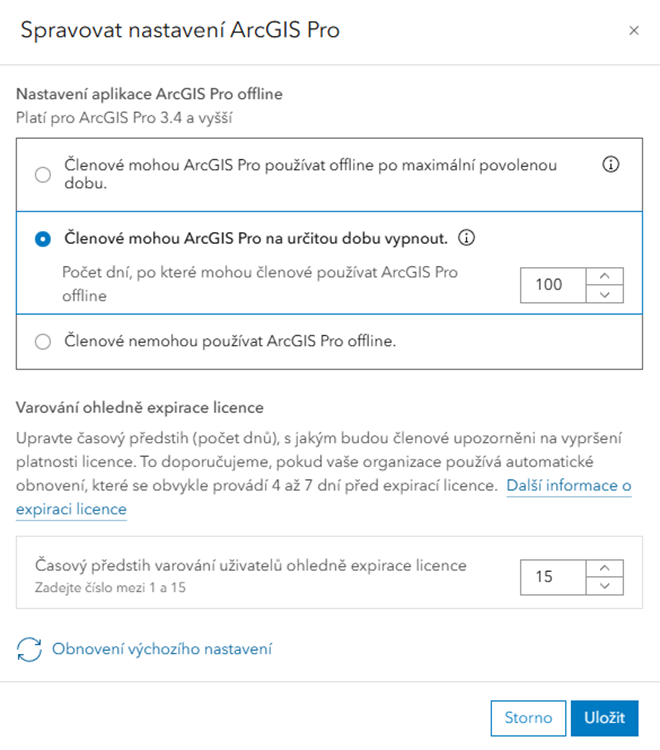The width and height of the screenshot is (660, 750).
Task: Click the Storno button
Action: point(528,718)
